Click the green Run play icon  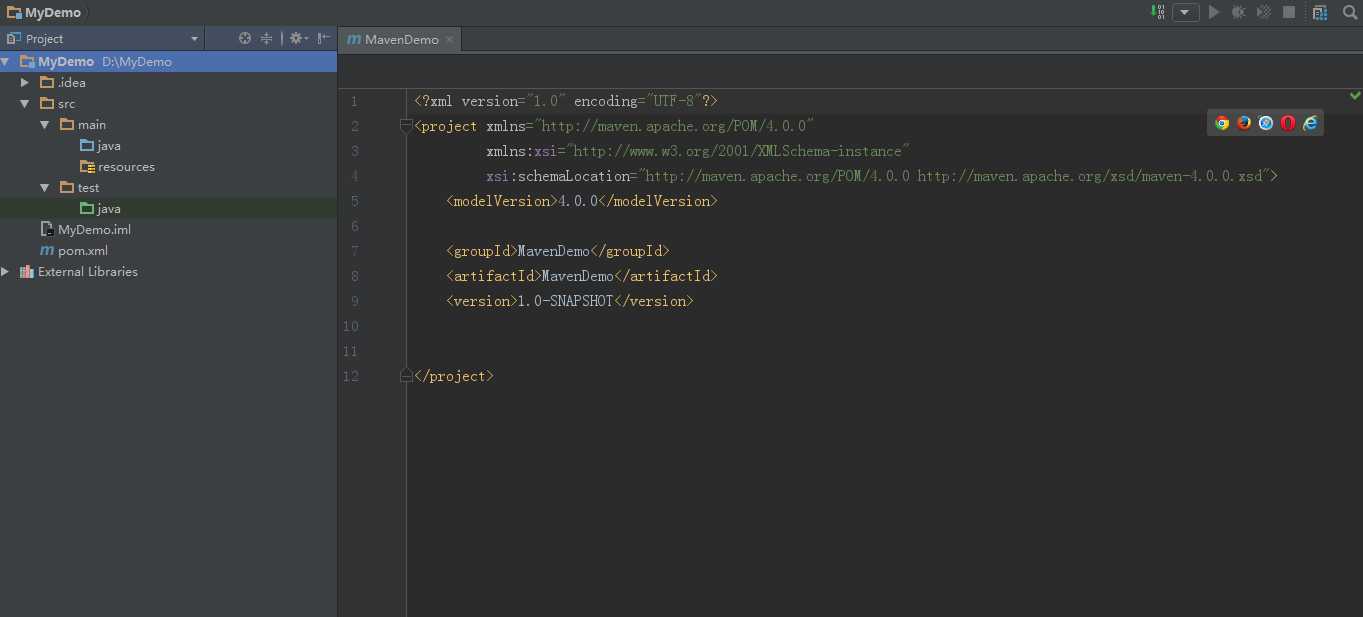coord(1214,12)
